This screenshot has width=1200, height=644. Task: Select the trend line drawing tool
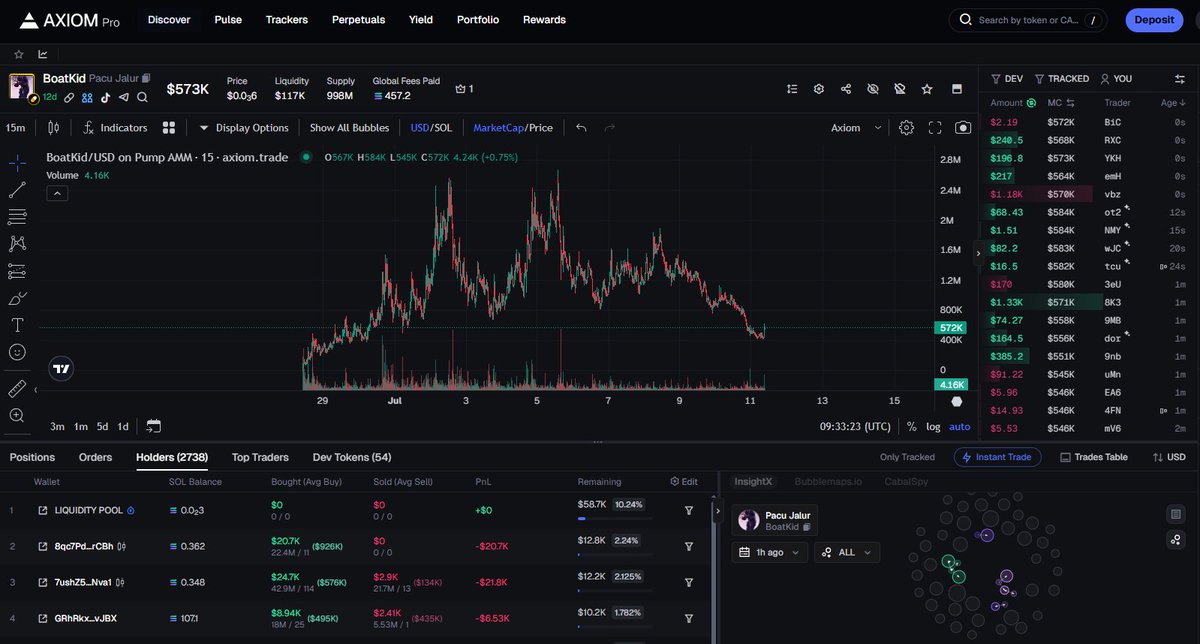pos(17,189)
